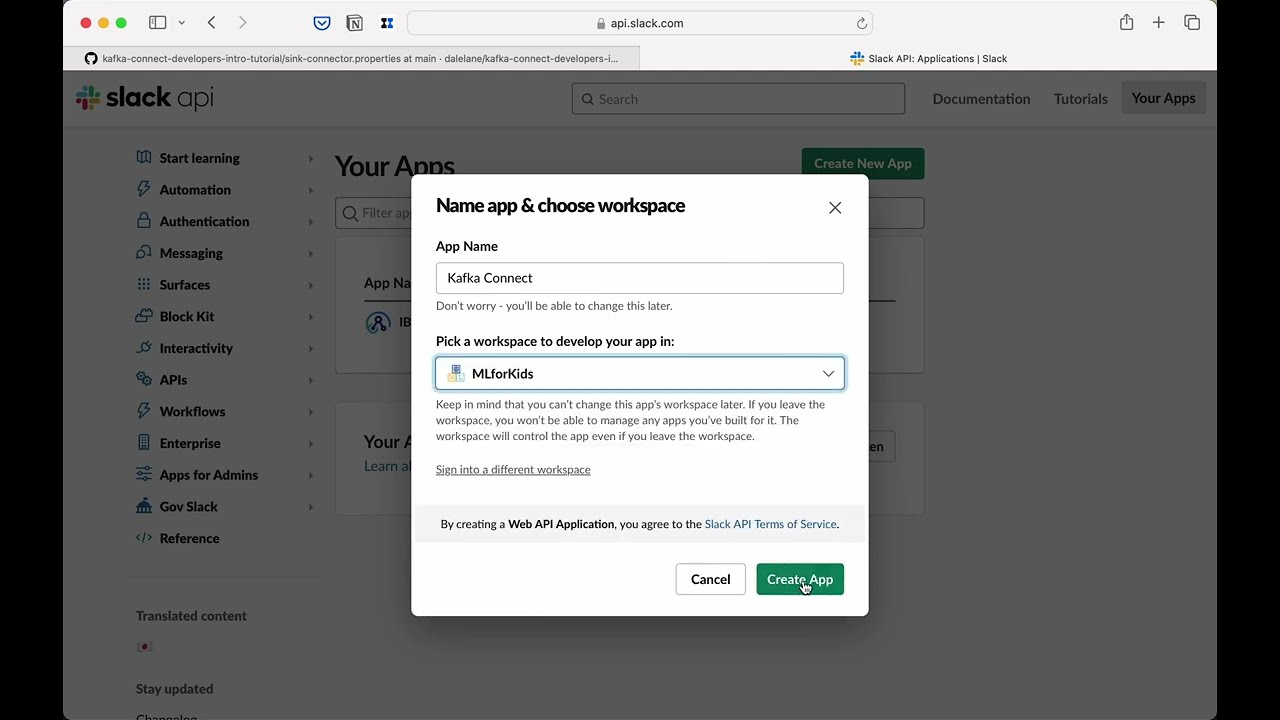Viewport: 1280px width, 720px height.
Task: Open a new tab with plus icon
Action: tap(1158, 22)
